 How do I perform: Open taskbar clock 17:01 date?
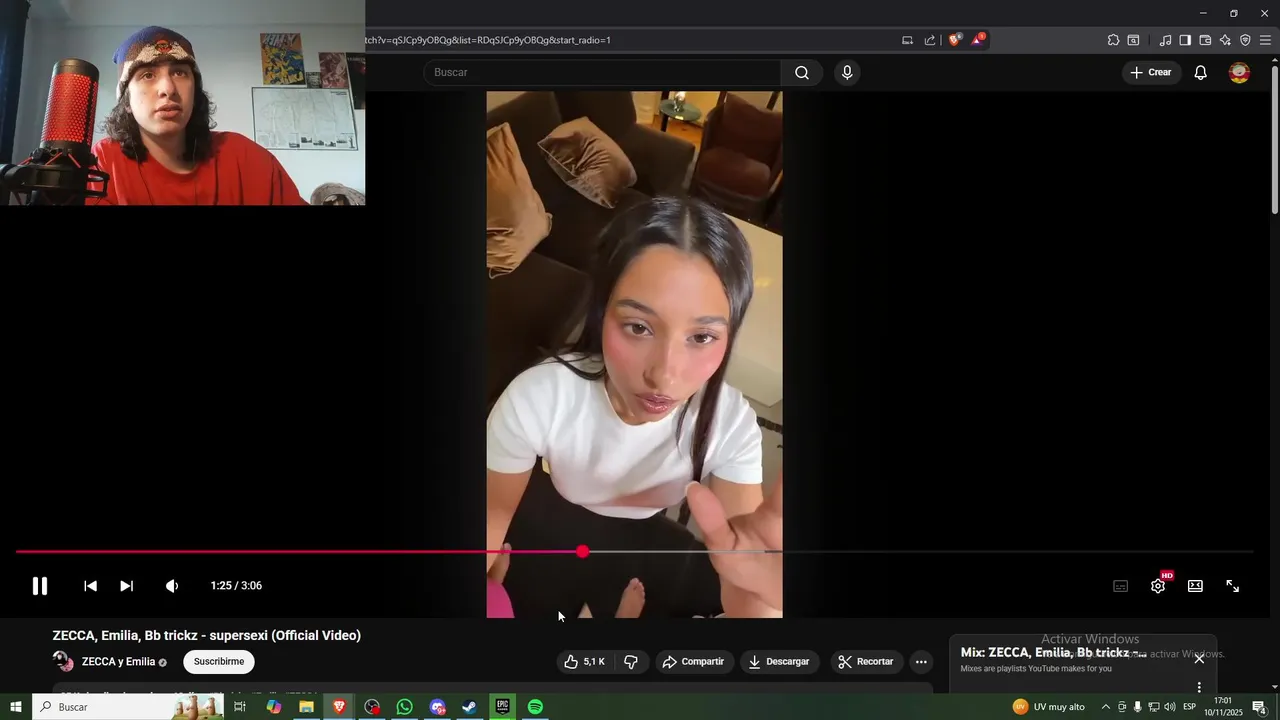tap(1223, 707)
